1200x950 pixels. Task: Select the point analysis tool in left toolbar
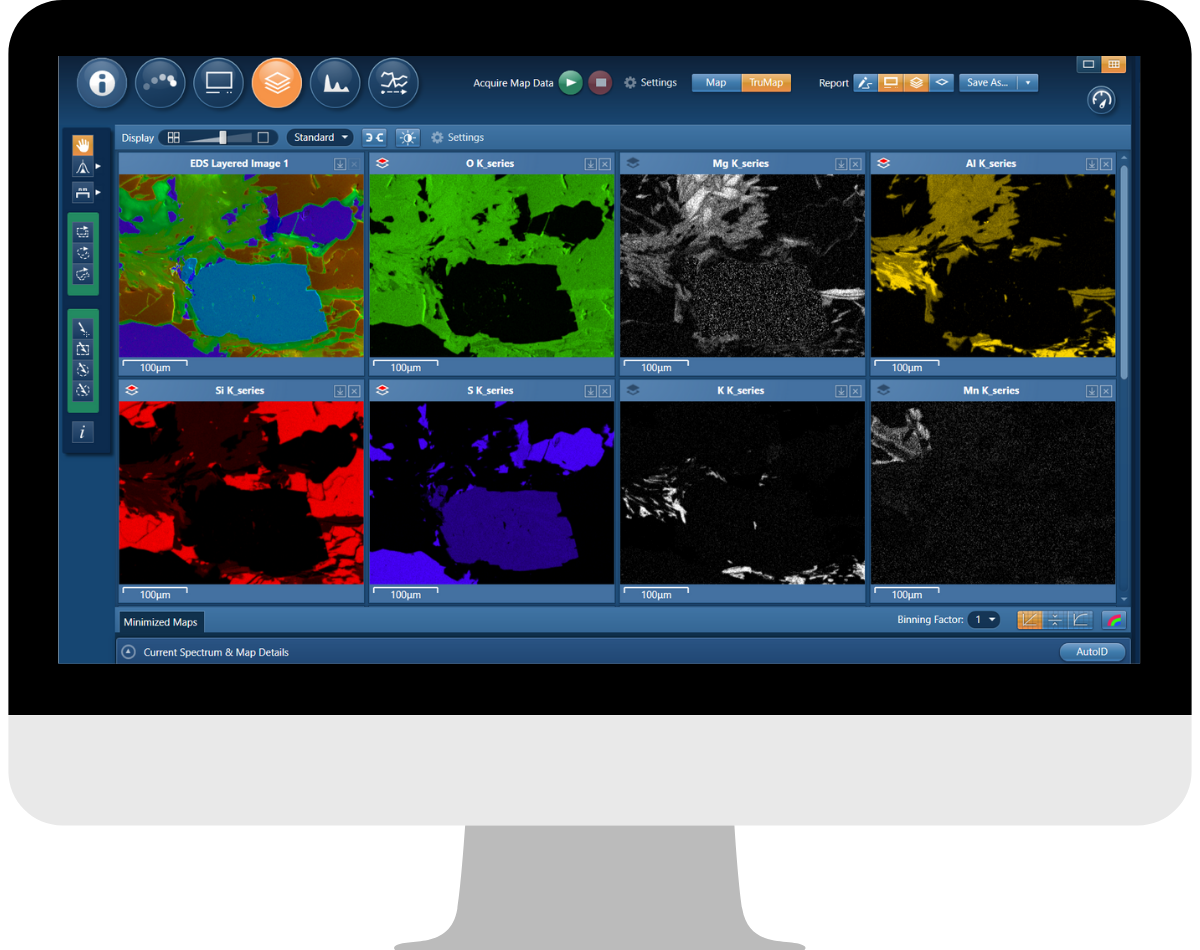click(83, 328)
